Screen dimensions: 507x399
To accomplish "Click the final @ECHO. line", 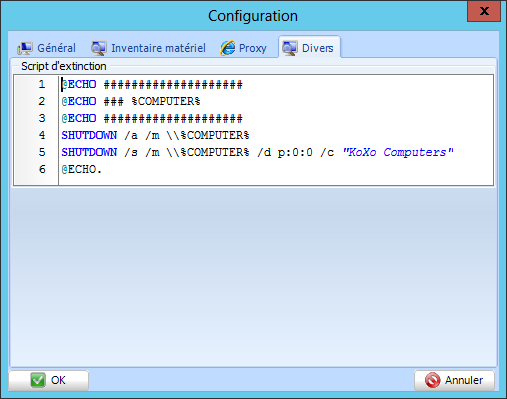I will click(81, 169).
